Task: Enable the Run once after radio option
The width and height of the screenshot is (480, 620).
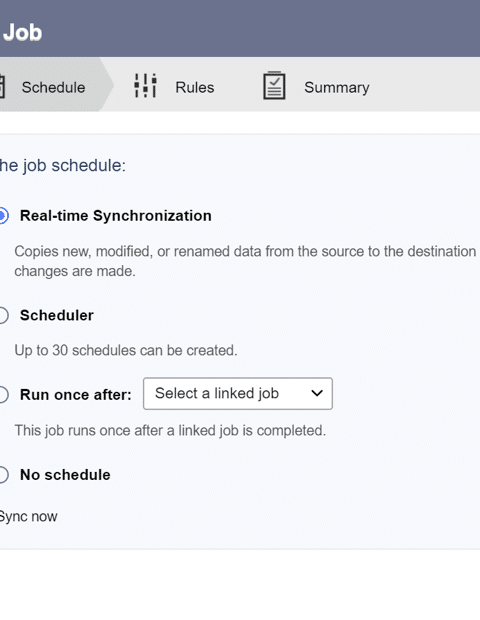Action: (3, 395)
